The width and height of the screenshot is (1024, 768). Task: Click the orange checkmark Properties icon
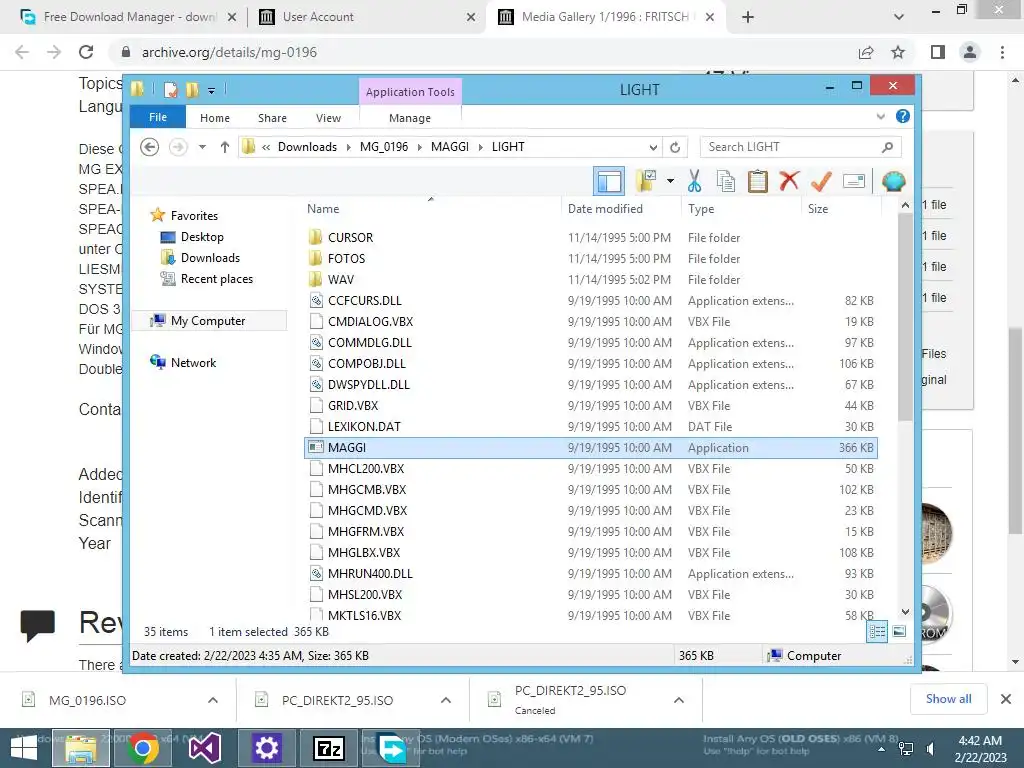point(821,181)
